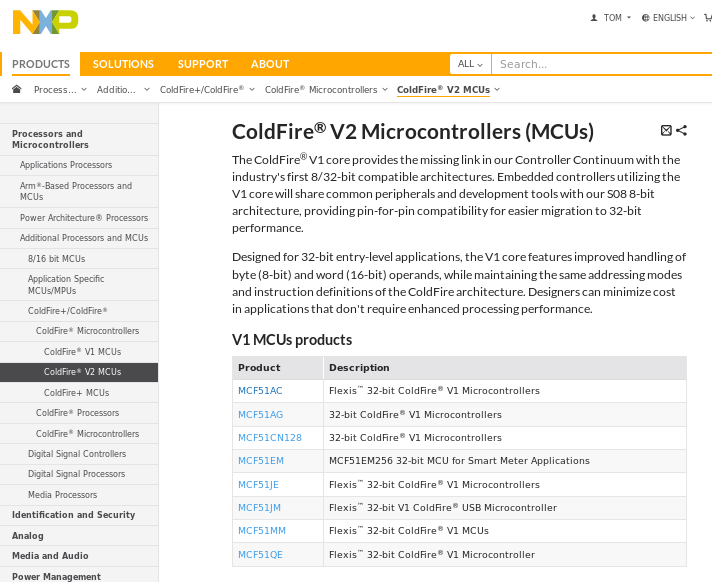712x582 pixels.
Task: Select ColdFire V1 MCUs in sidebar
Action: 82,352
